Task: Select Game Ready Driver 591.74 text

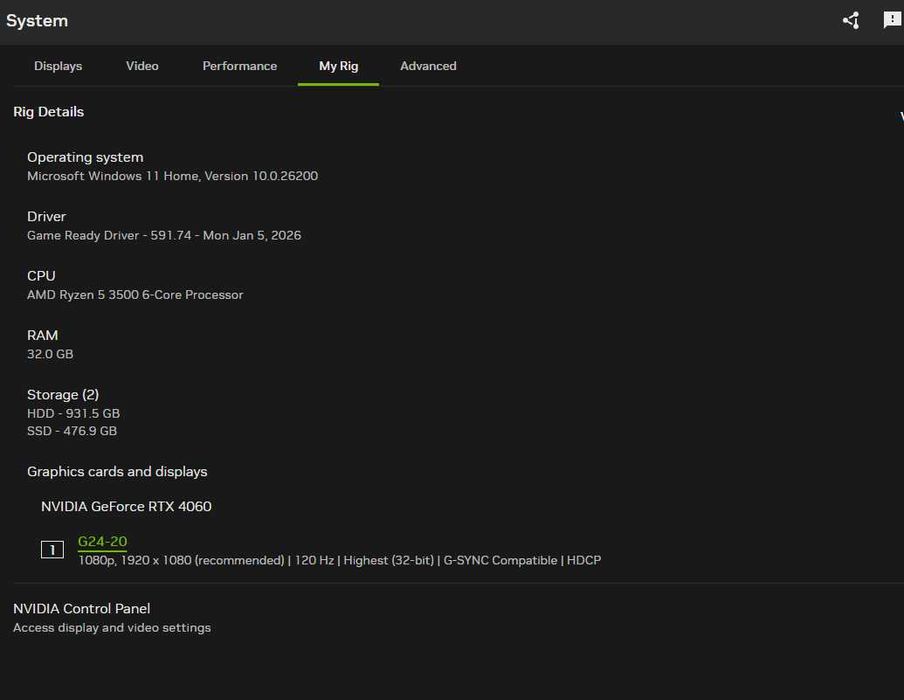Action: click(164, 235)
